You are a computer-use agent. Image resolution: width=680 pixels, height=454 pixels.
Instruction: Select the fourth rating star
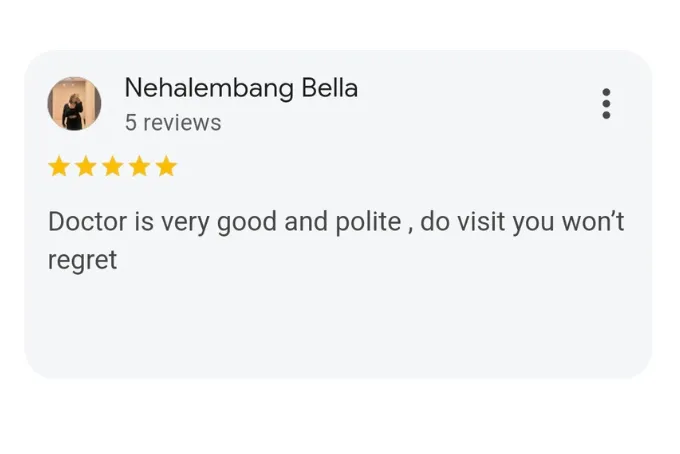coord(140,167)
